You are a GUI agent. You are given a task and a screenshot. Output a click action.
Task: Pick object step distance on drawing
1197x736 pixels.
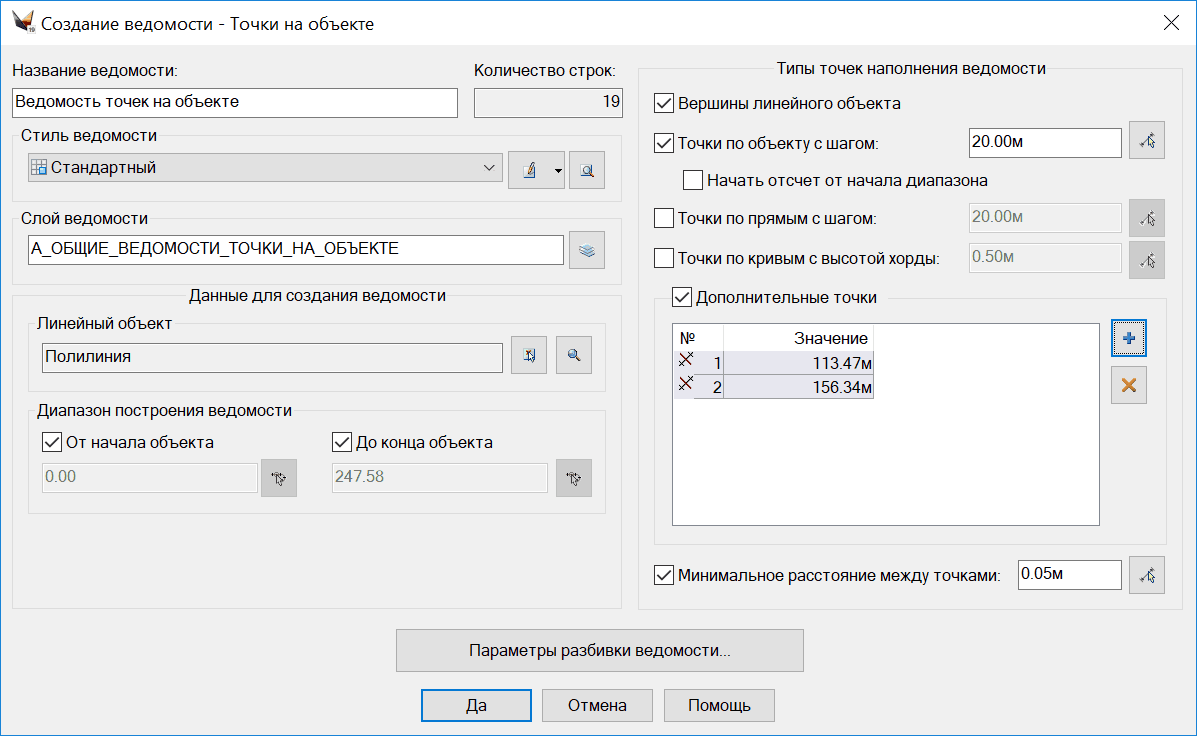[x=1147, y=143]
